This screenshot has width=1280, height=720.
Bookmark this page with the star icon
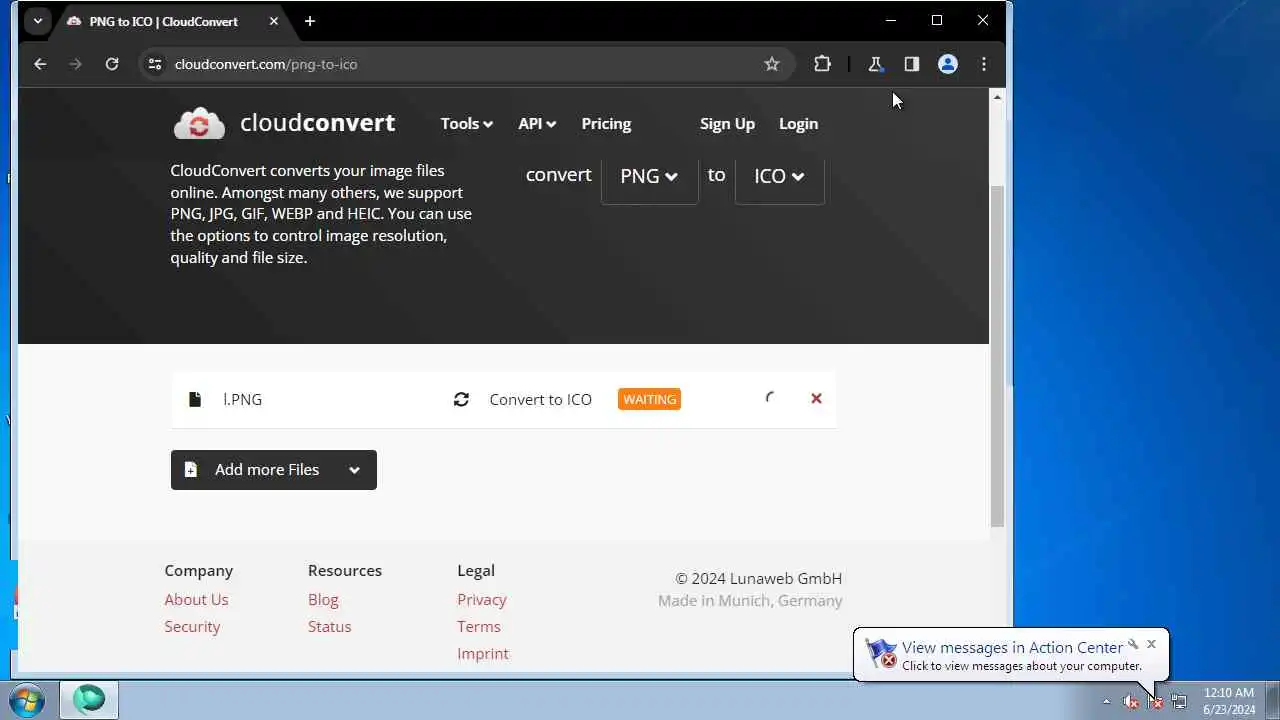coord(772,64)
